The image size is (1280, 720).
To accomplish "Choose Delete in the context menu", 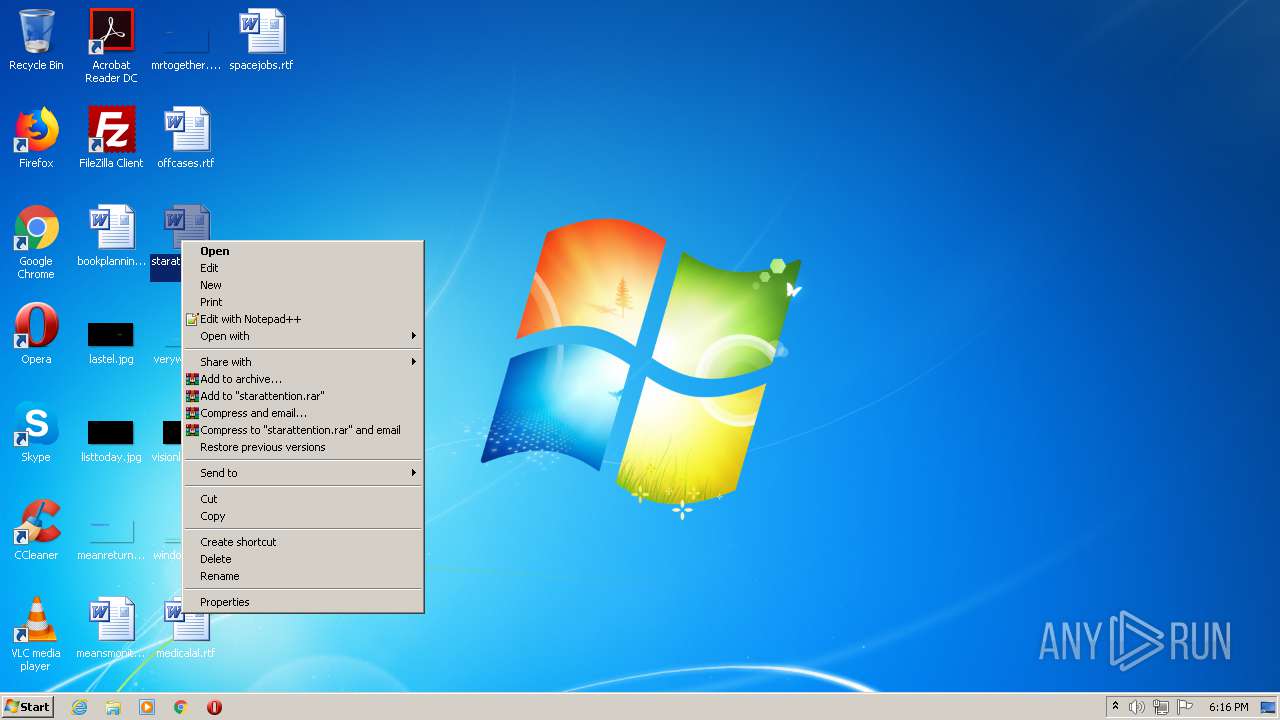I will click(x=303, y=559).
